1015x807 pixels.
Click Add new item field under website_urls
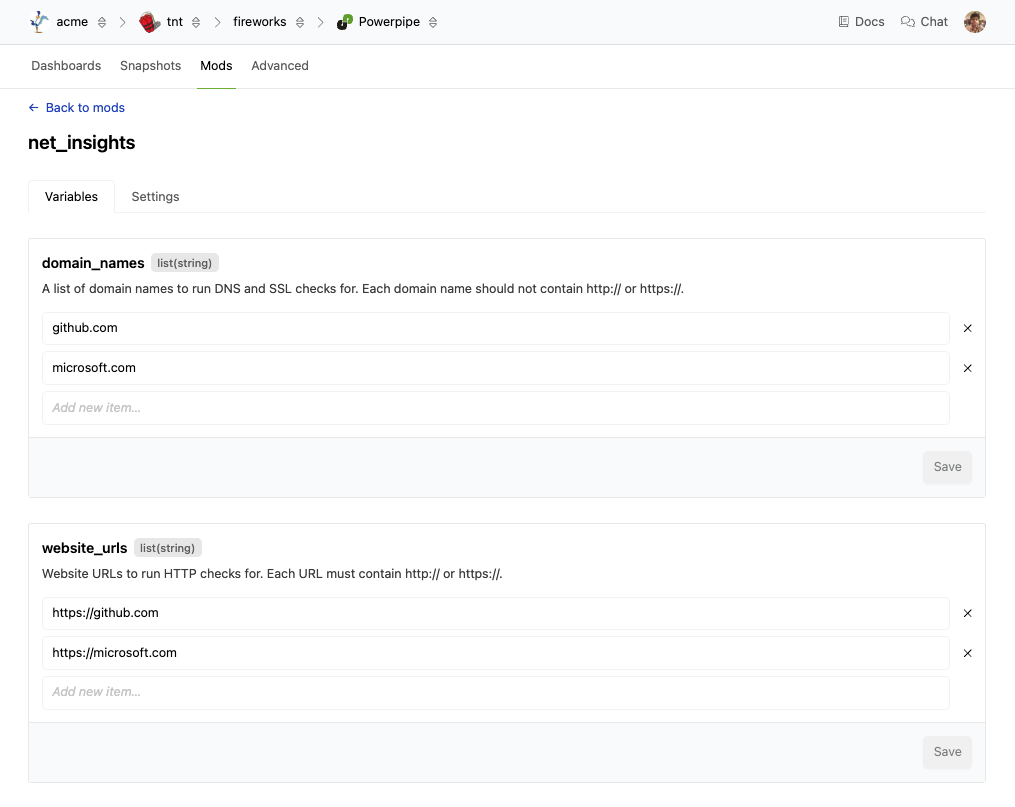click(495, 692)
